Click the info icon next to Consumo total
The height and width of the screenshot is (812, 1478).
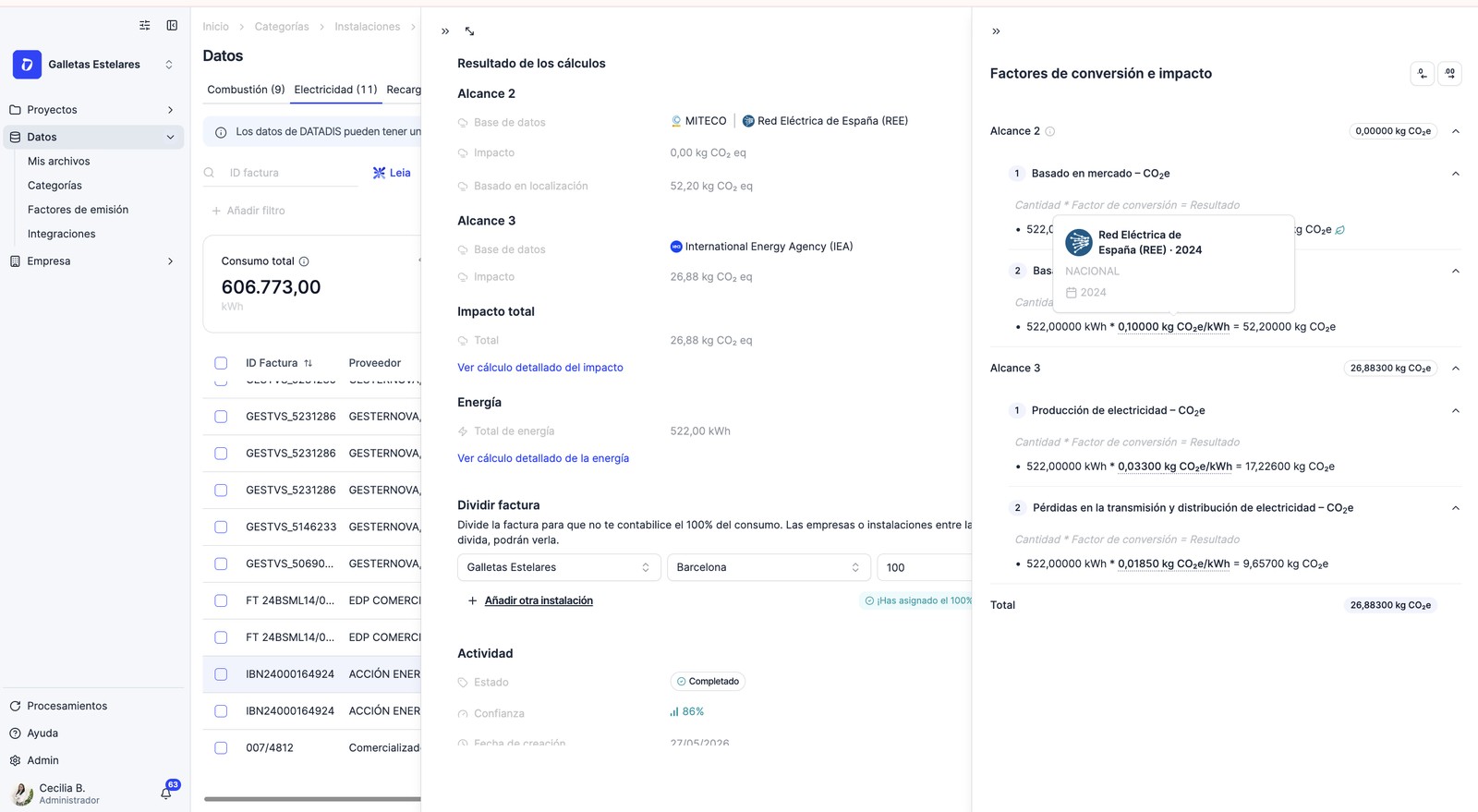pyautogui.click(x=304, y=261)
